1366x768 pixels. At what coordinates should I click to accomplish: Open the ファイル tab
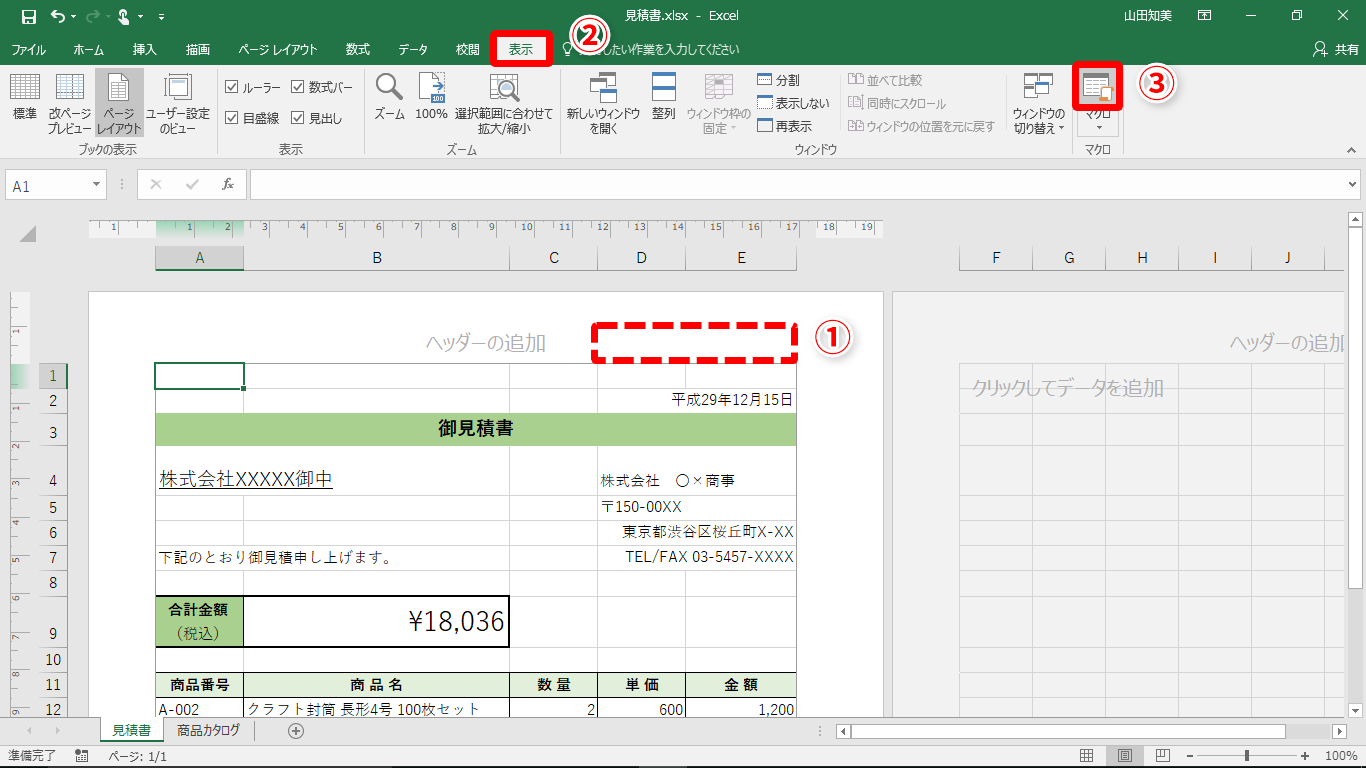click(x=28, y=49)
